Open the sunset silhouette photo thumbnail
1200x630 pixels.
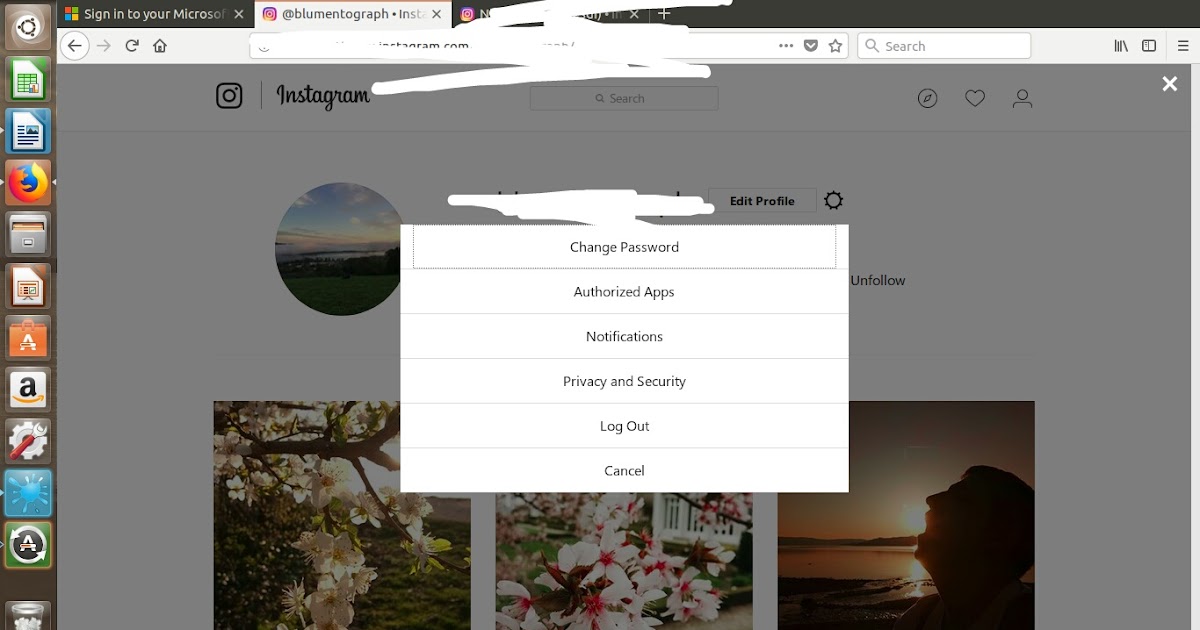[x=906, y=515]
